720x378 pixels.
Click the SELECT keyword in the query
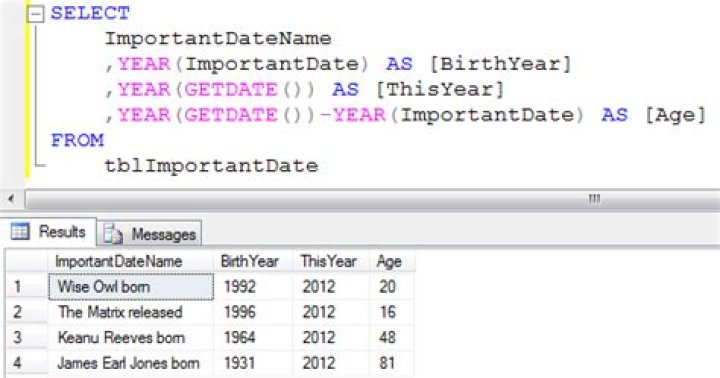[x=90, y=13]
